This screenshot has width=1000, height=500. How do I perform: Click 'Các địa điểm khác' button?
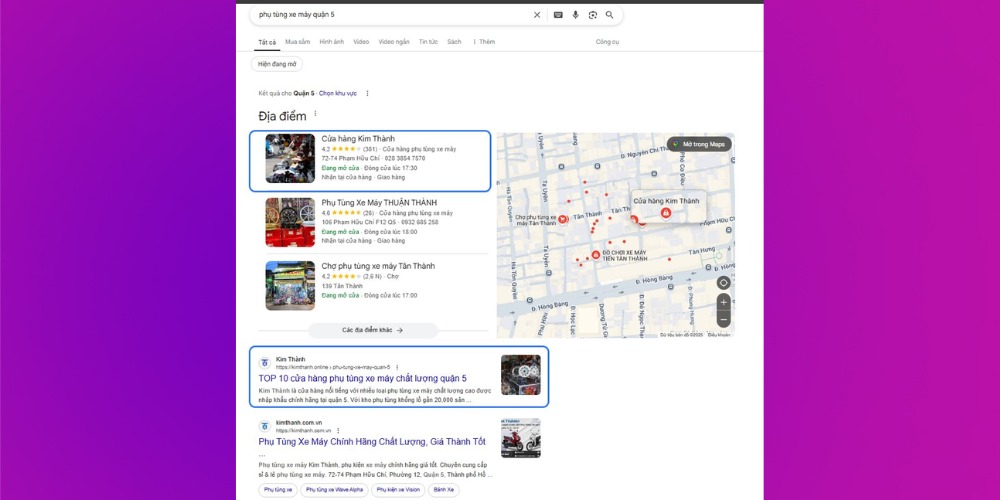point(372,329)
